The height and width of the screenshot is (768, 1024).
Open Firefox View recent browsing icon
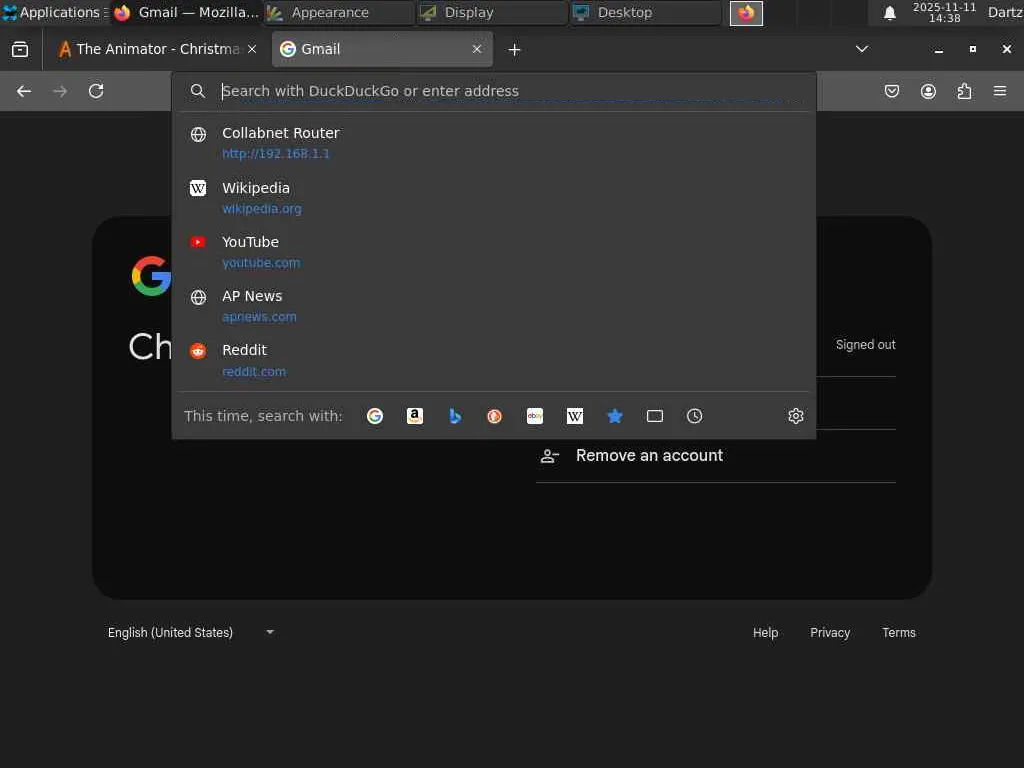[20, 49]
